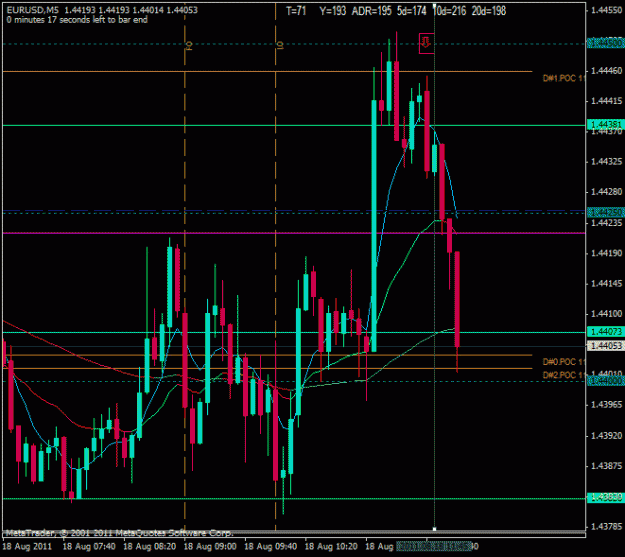This screenshot has height=557, width=625.
Task: Click the highlighted 1.44000 price tag
Action: (606, 382)
